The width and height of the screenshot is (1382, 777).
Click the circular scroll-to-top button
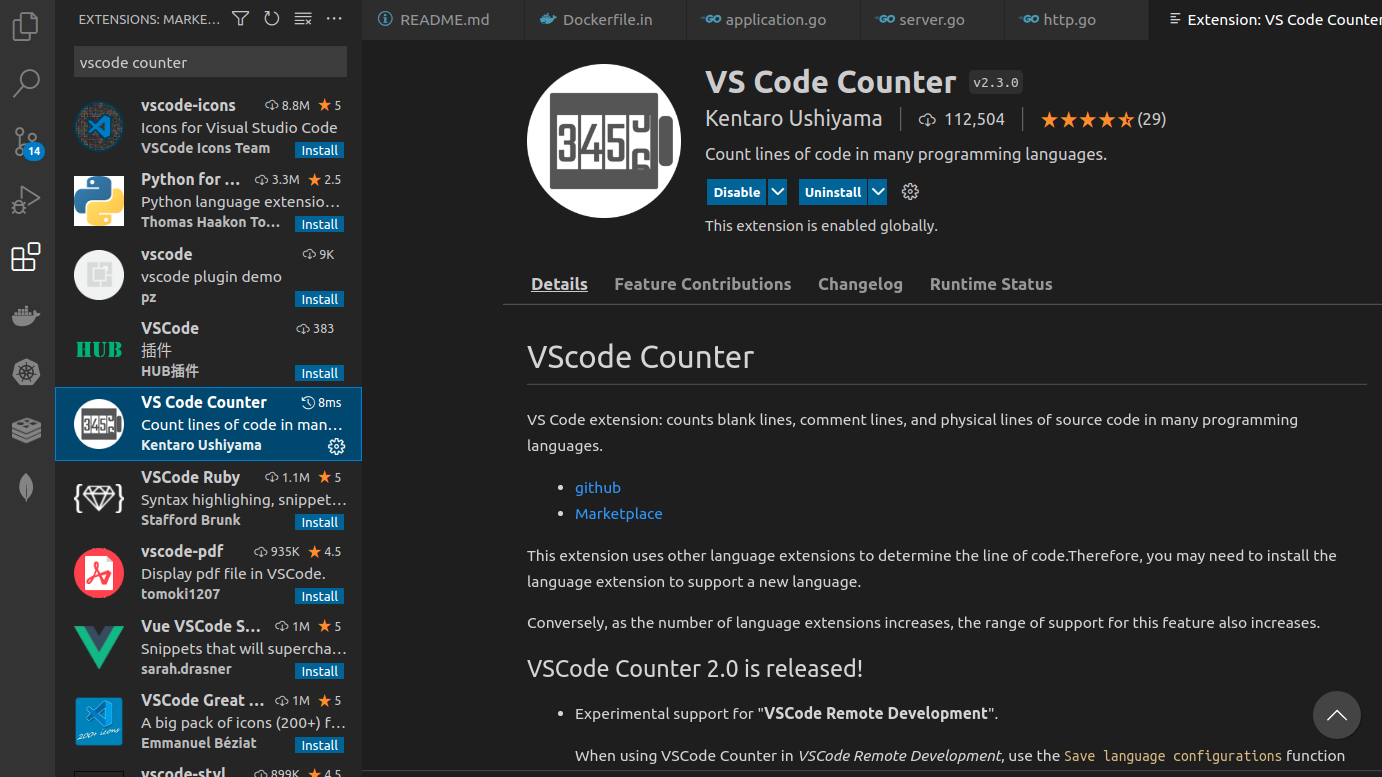pos(1337,714)
